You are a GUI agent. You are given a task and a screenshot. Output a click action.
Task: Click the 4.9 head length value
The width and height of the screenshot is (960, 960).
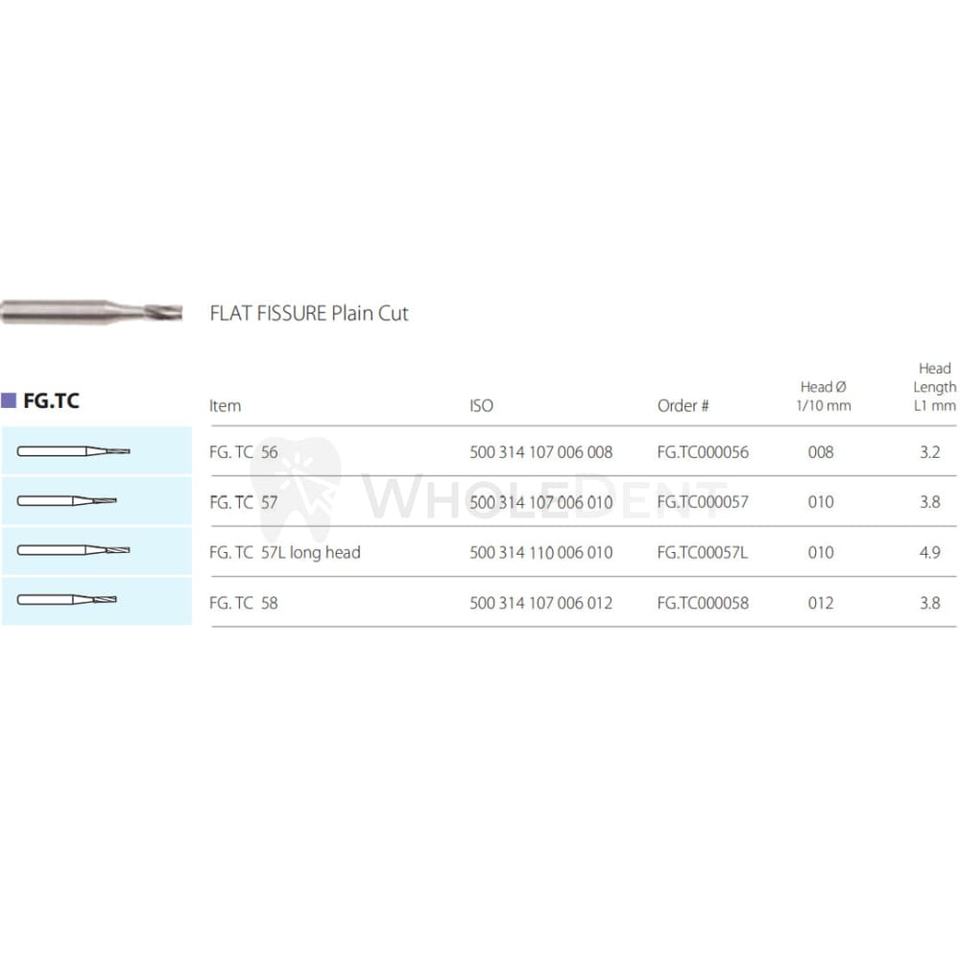pos(930,552)
